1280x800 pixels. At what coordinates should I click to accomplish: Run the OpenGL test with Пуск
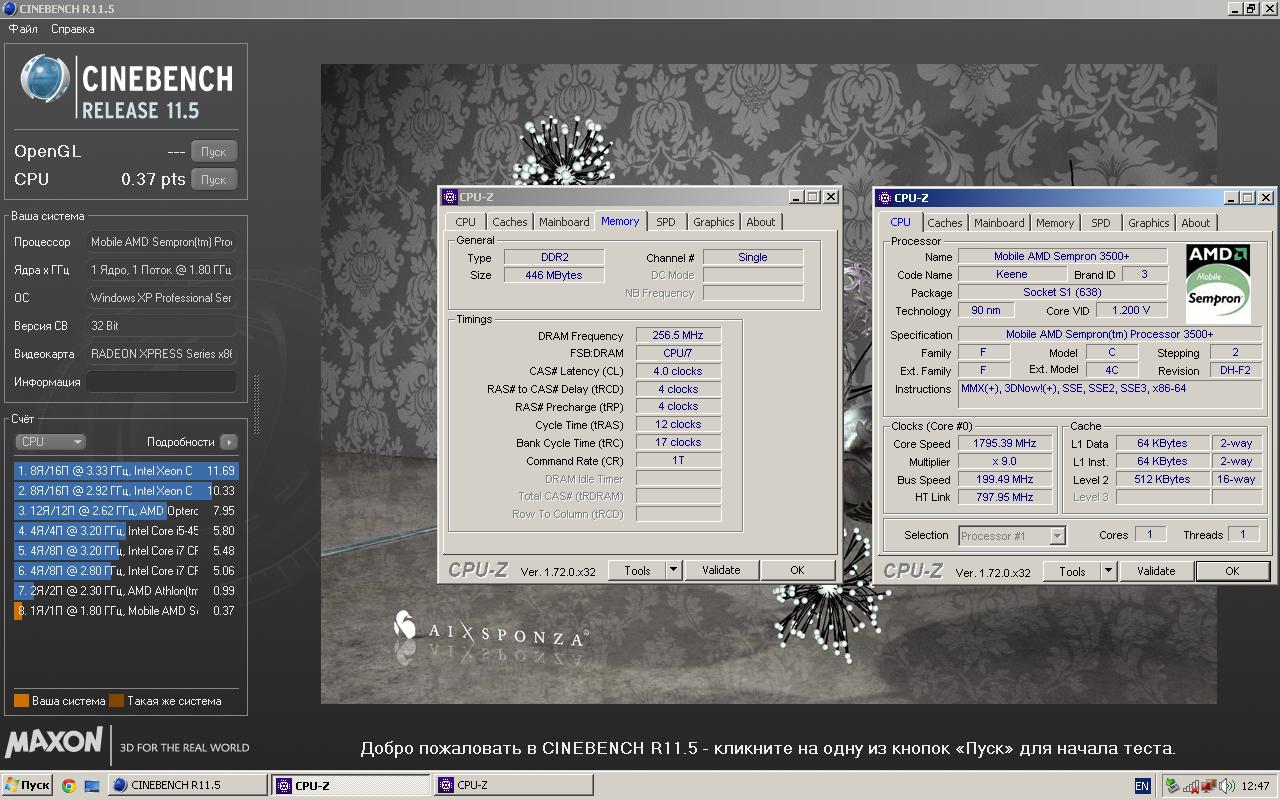[214, 152]
